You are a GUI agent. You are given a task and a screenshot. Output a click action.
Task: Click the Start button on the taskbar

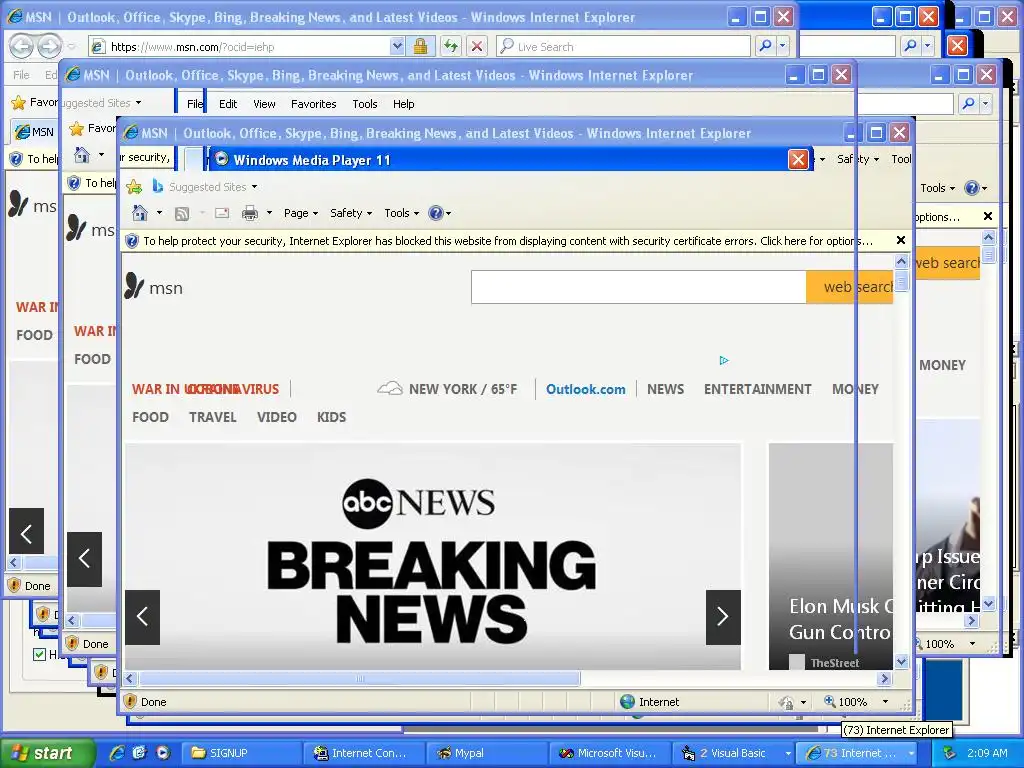pyautogui.click(x=46, y=753)
